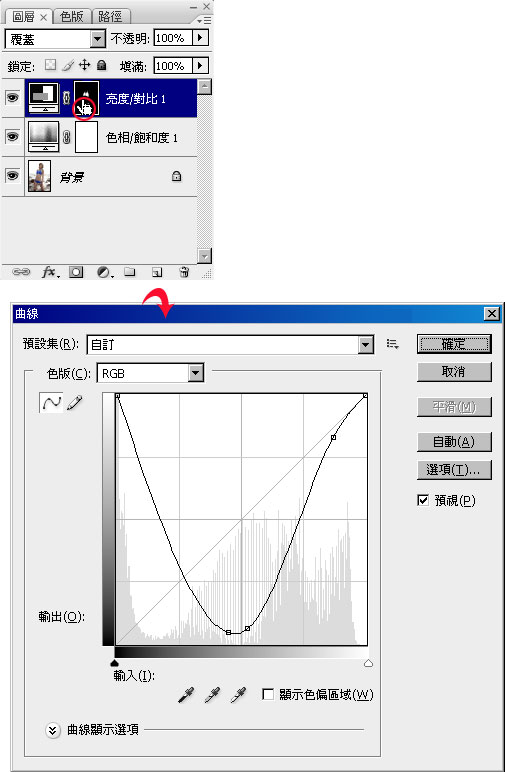Create new adjustment layer icon
This screenshot has width=505, height=772.
coord(104,272)
